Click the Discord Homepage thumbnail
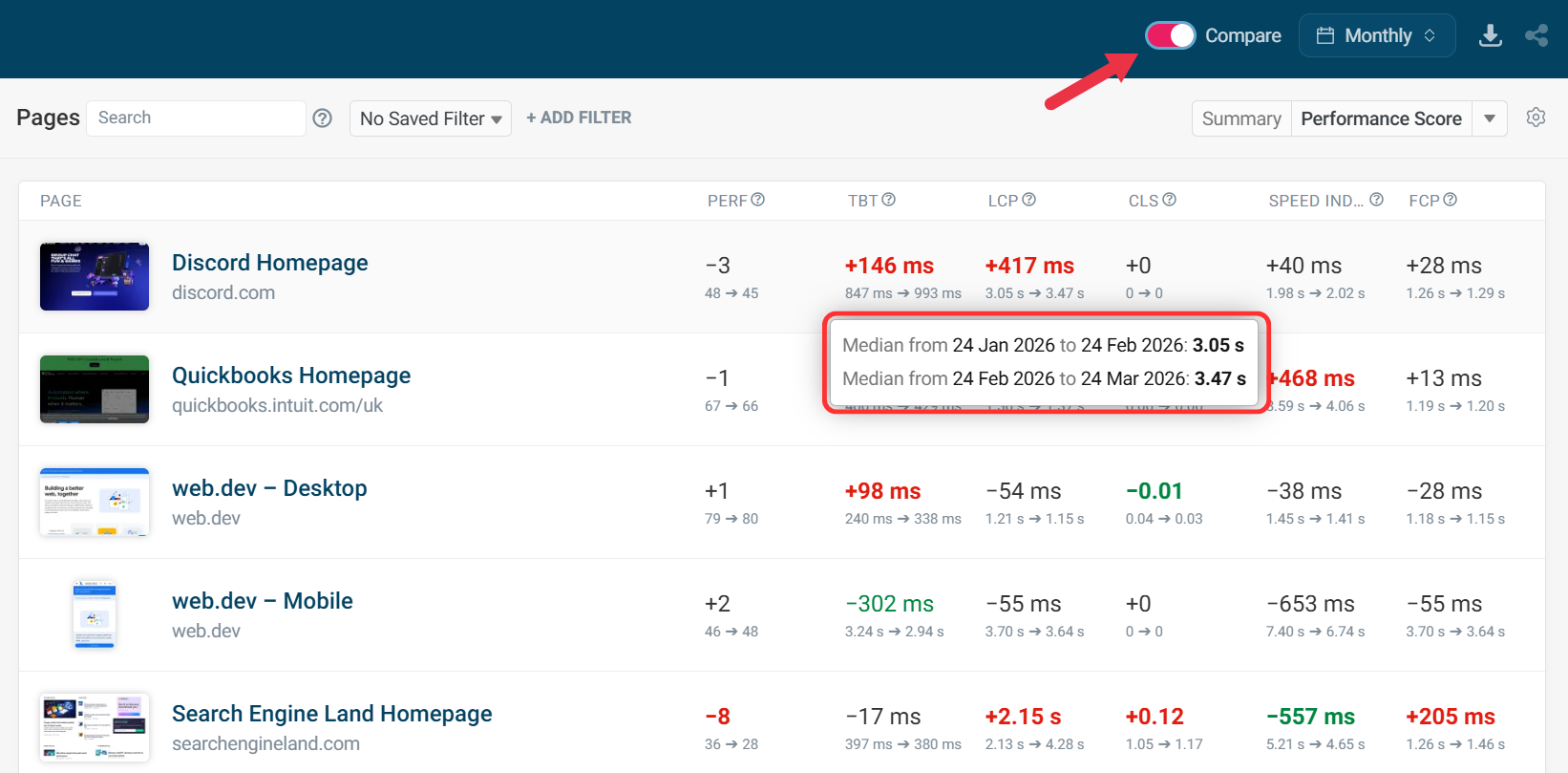Viewport: 1568px width, 773px height. click(95, 276)
